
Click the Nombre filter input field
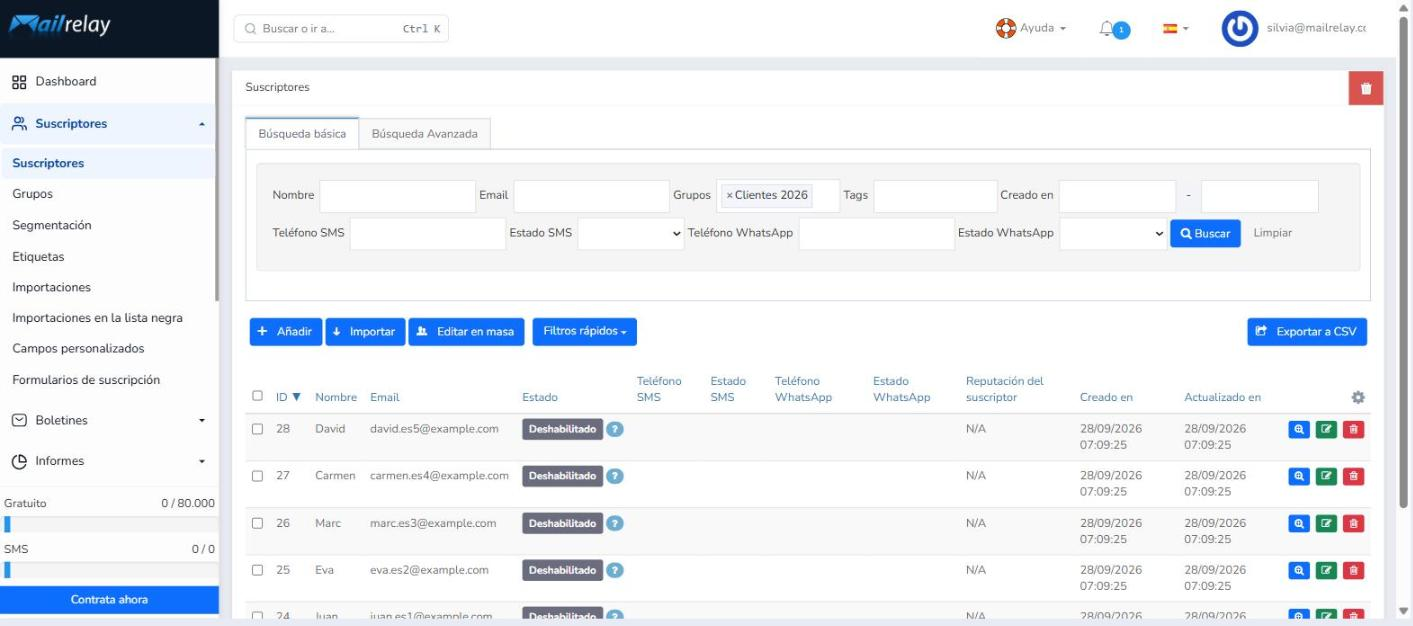tap(398, 196)
